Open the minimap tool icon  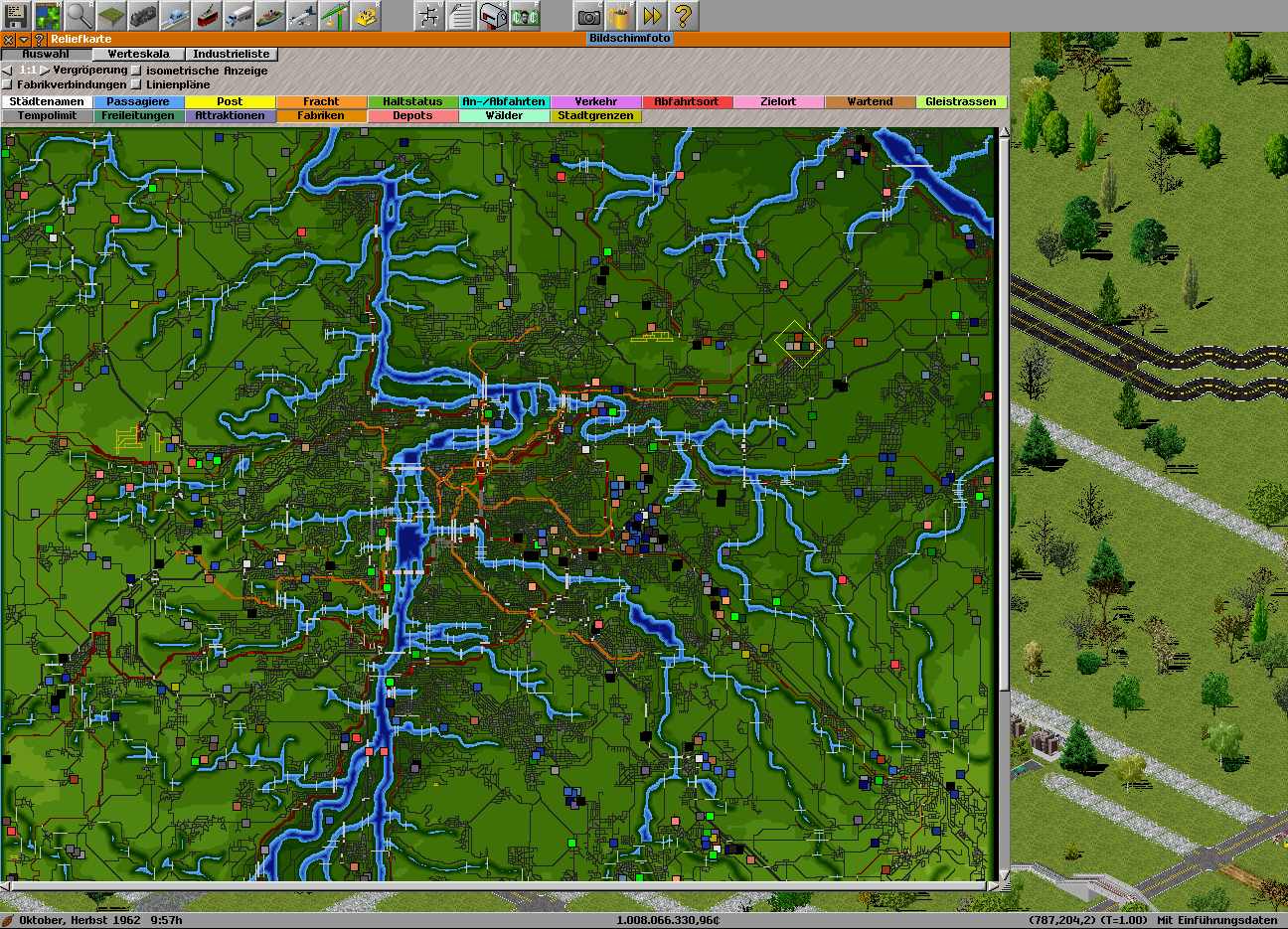(48, 16)
